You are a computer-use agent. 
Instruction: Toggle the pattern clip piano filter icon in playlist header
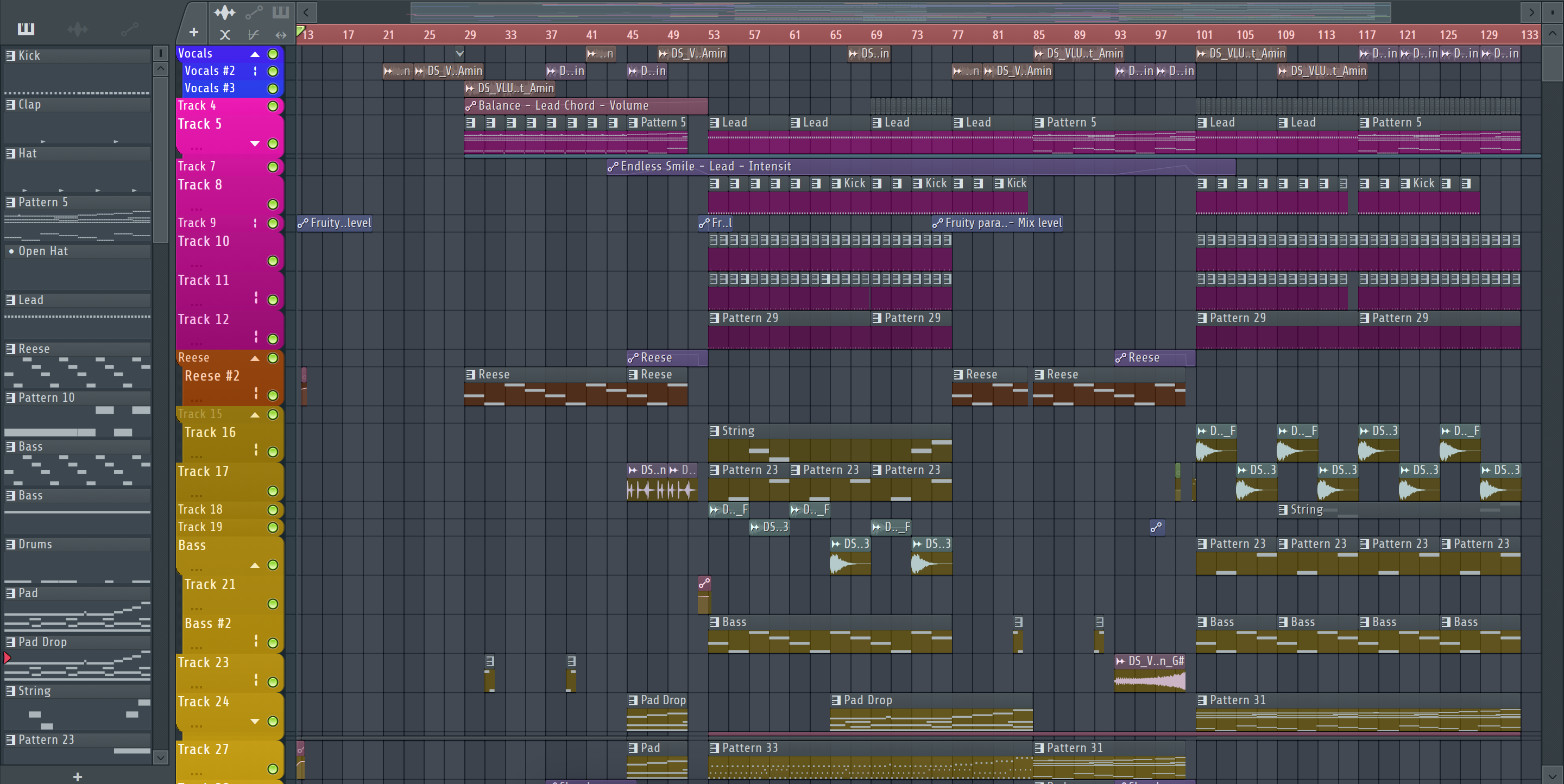pos(281,12)
